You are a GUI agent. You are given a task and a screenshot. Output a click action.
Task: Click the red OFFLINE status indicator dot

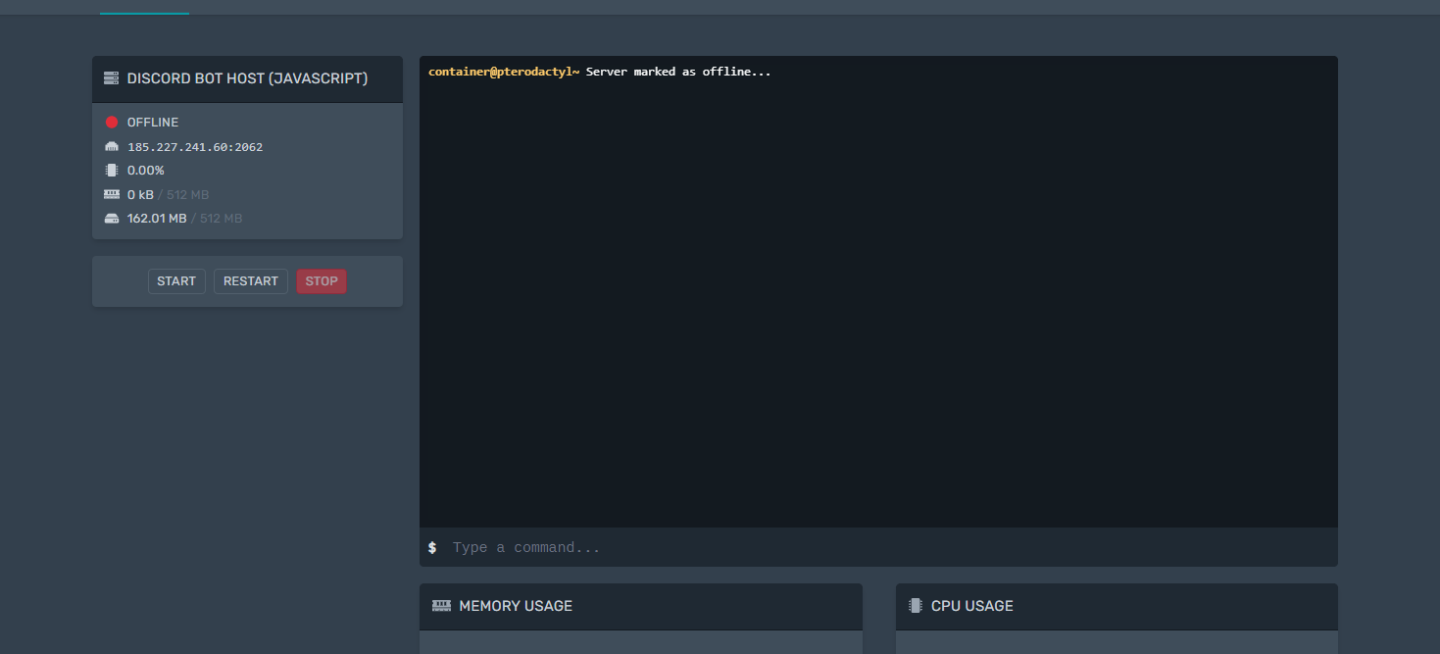pyautogui.click(x=112, y=122)
